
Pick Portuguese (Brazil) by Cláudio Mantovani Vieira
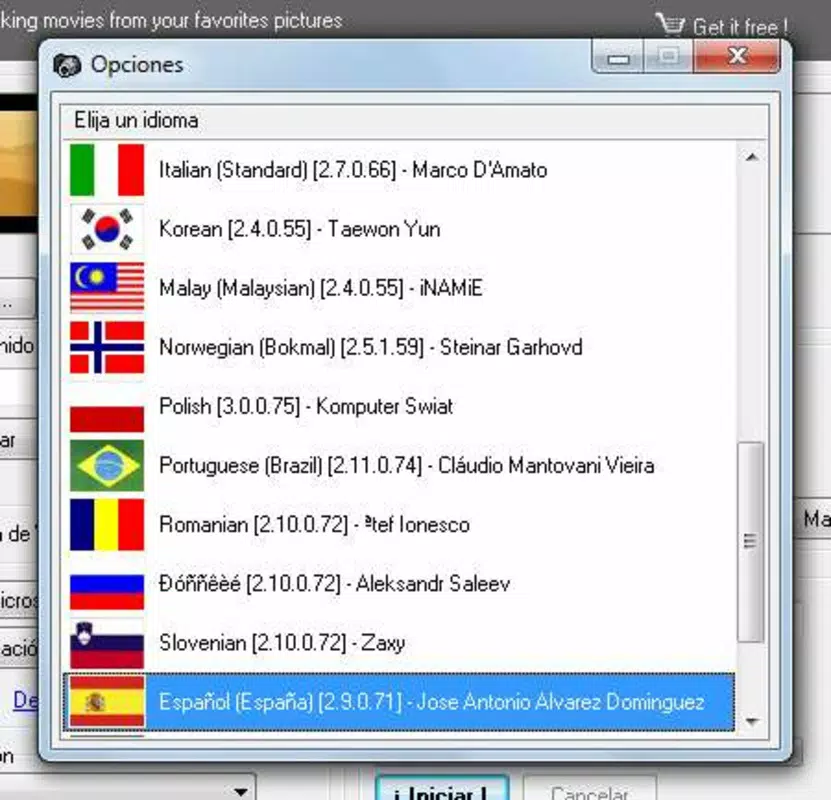coord(399,466)
